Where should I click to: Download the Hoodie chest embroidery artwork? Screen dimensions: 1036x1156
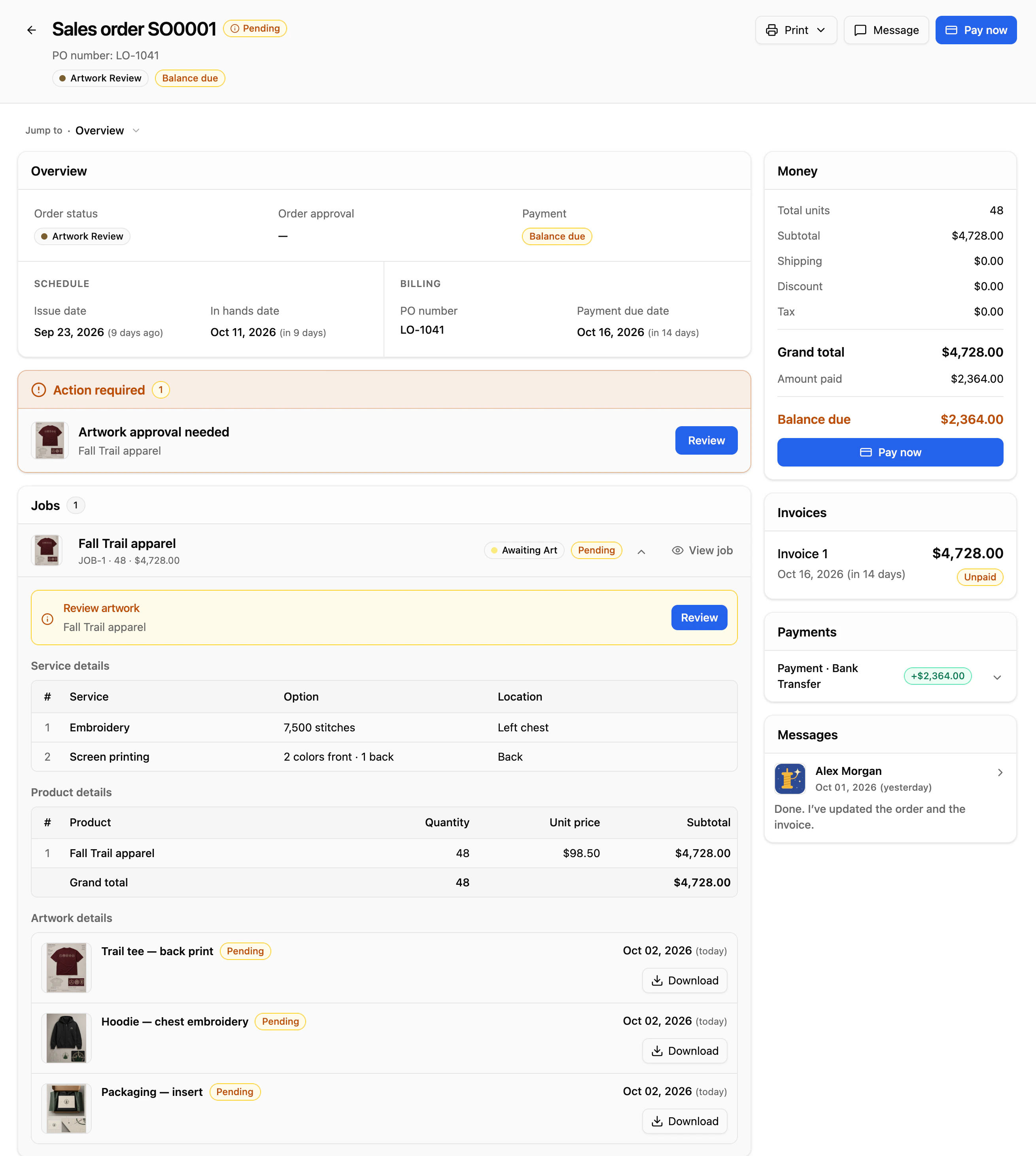[x=684, y=1051]
